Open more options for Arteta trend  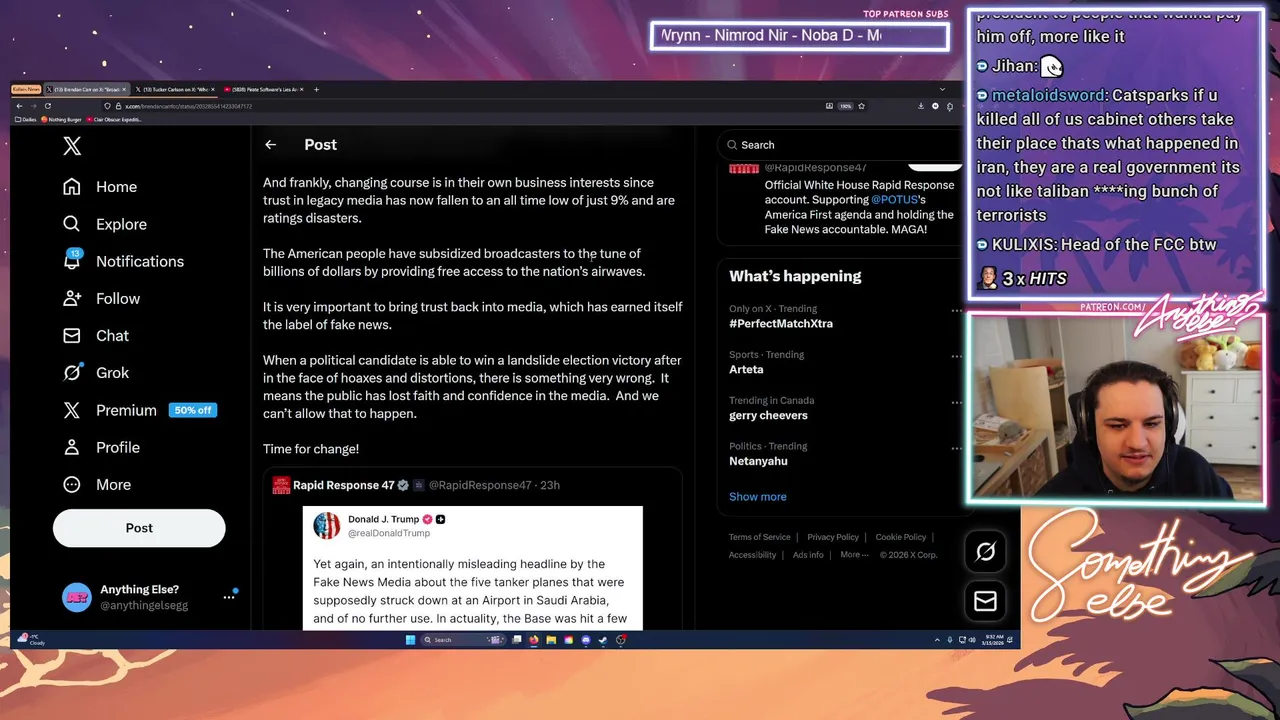pyautogui.click(x=956, y=356)
